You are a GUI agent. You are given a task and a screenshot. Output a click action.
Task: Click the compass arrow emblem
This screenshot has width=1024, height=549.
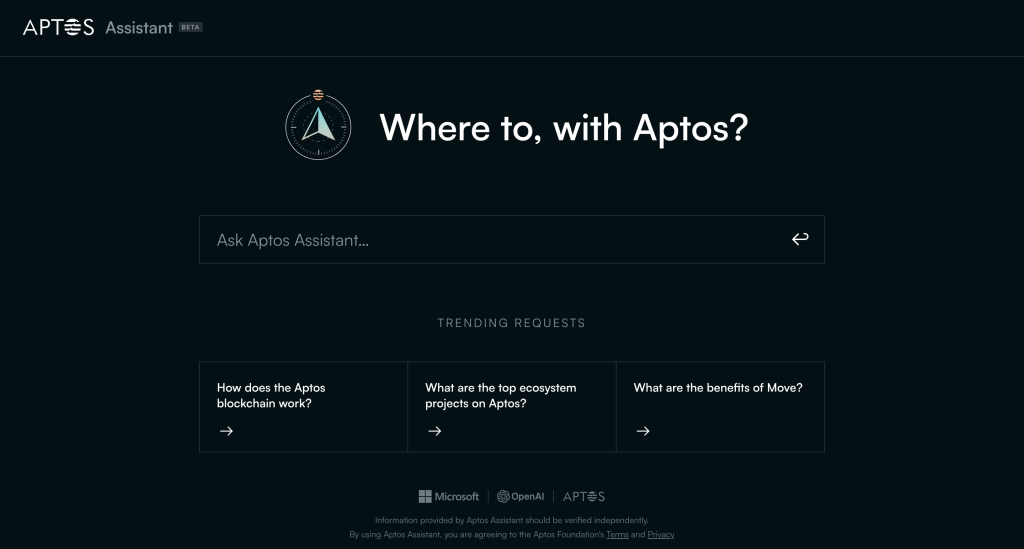click(318, 127)
